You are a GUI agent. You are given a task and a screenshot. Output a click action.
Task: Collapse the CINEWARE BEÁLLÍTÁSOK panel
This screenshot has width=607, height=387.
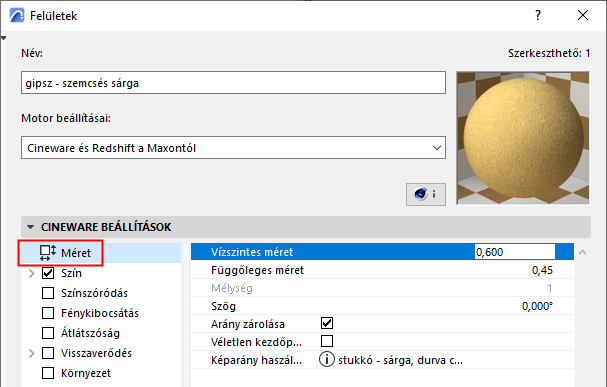coord(31,227)
